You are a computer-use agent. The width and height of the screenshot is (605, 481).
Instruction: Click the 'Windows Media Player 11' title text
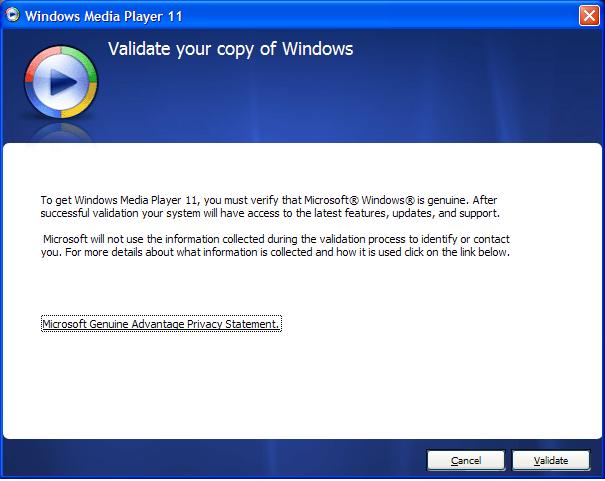pos(103,16)
